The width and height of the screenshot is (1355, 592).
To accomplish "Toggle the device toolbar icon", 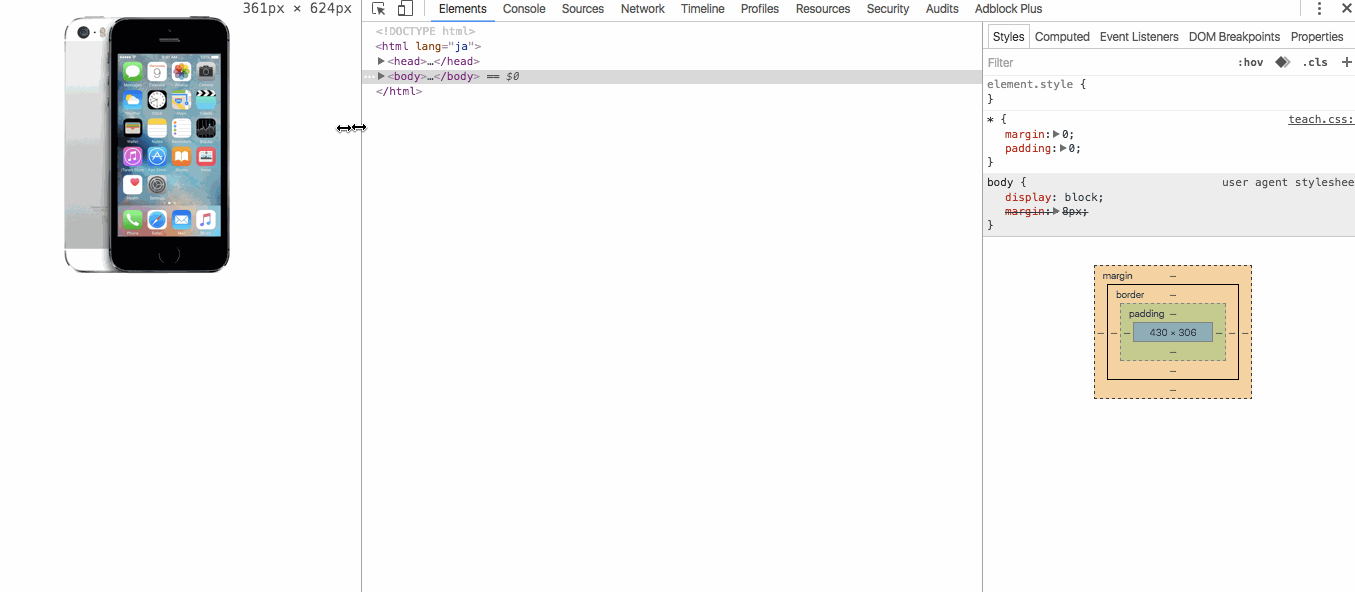I will tap(405, 9).
